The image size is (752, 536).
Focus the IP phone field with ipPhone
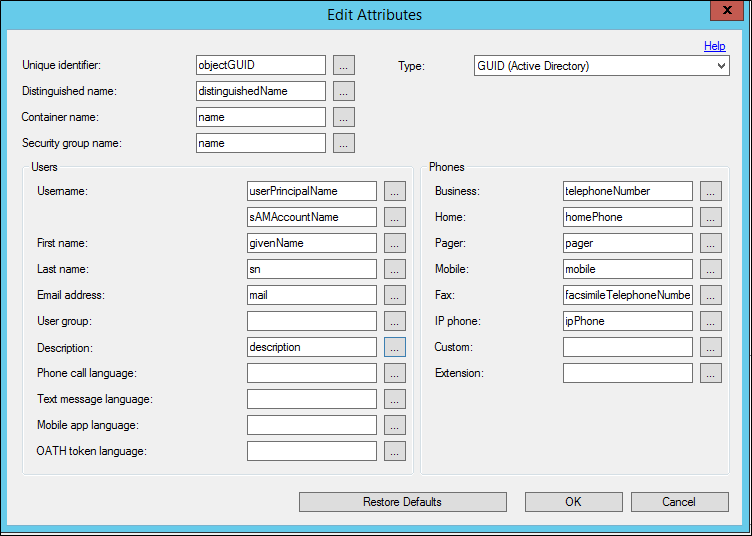pos(628,321)
